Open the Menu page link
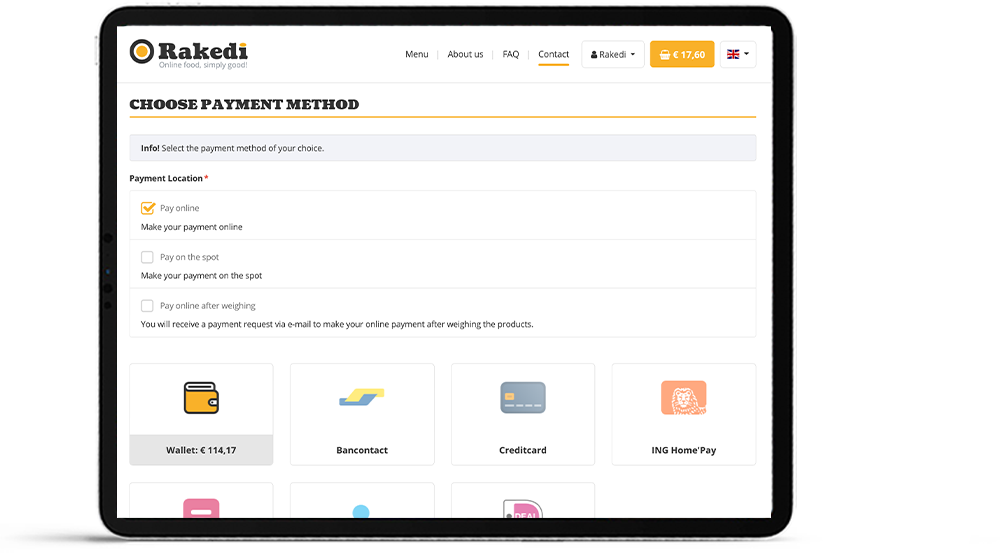 pos(416,54)
